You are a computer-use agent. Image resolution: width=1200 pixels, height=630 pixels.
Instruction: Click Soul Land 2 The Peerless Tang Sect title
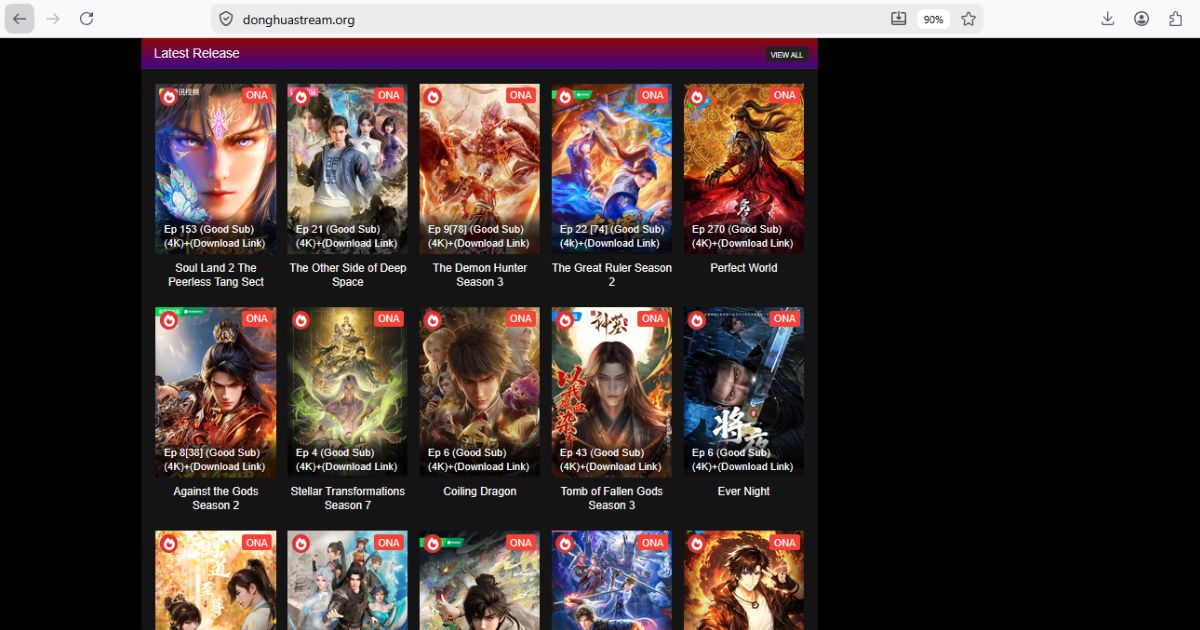[x=216, y=275]
